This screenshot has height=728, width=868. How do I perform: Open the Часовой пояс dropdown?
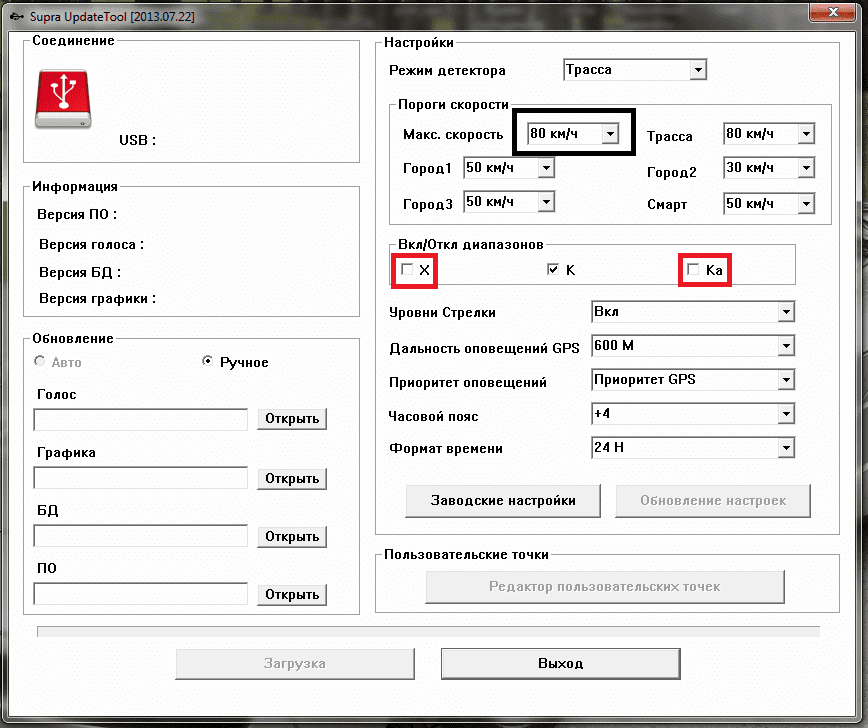click(786, 414)
